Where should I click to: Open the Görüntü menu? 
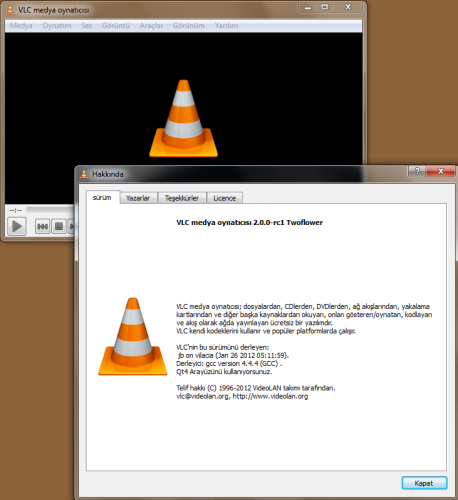click(x=116, y=26)
